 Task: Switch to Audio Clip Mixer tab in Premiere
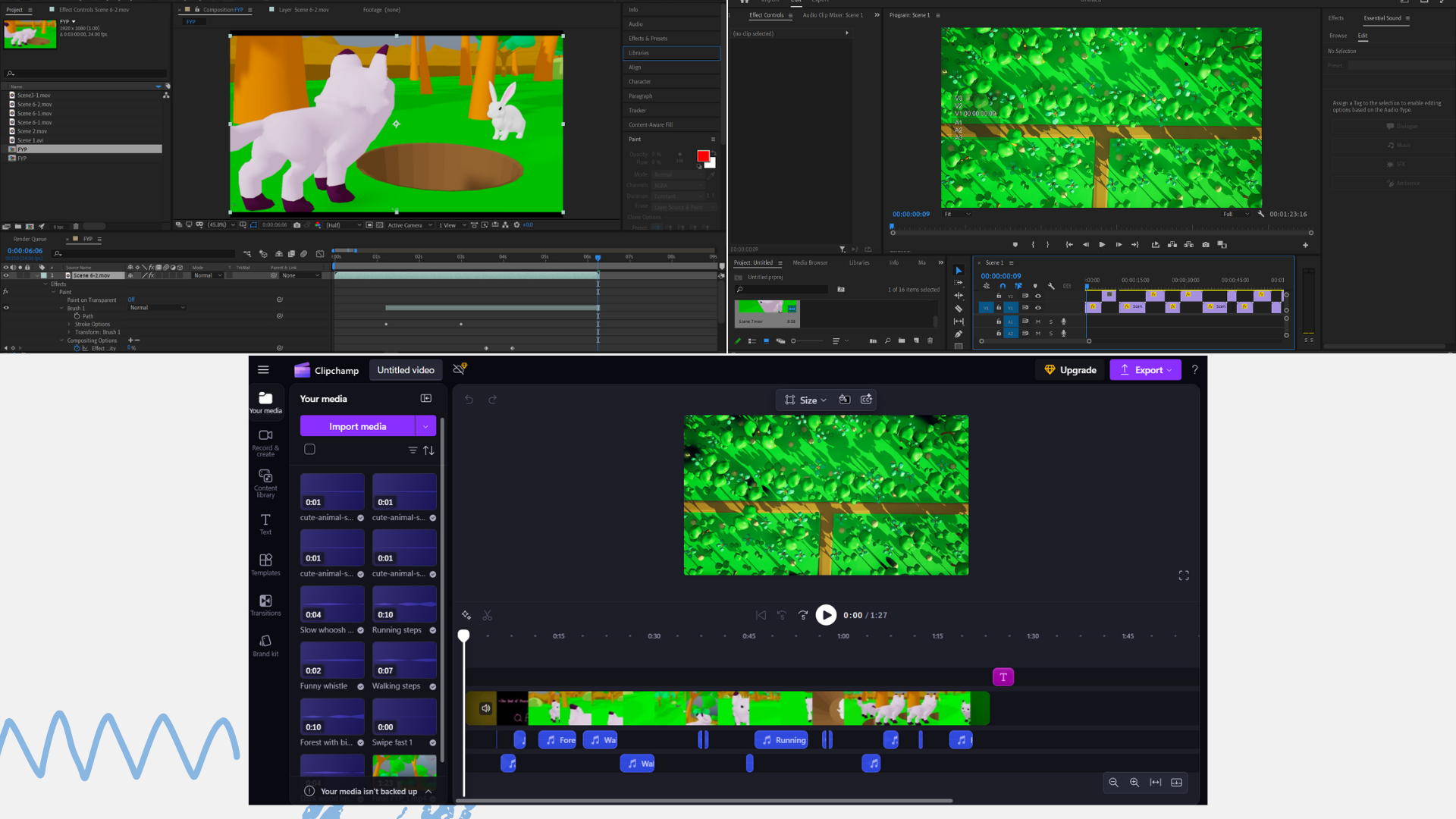833,15
